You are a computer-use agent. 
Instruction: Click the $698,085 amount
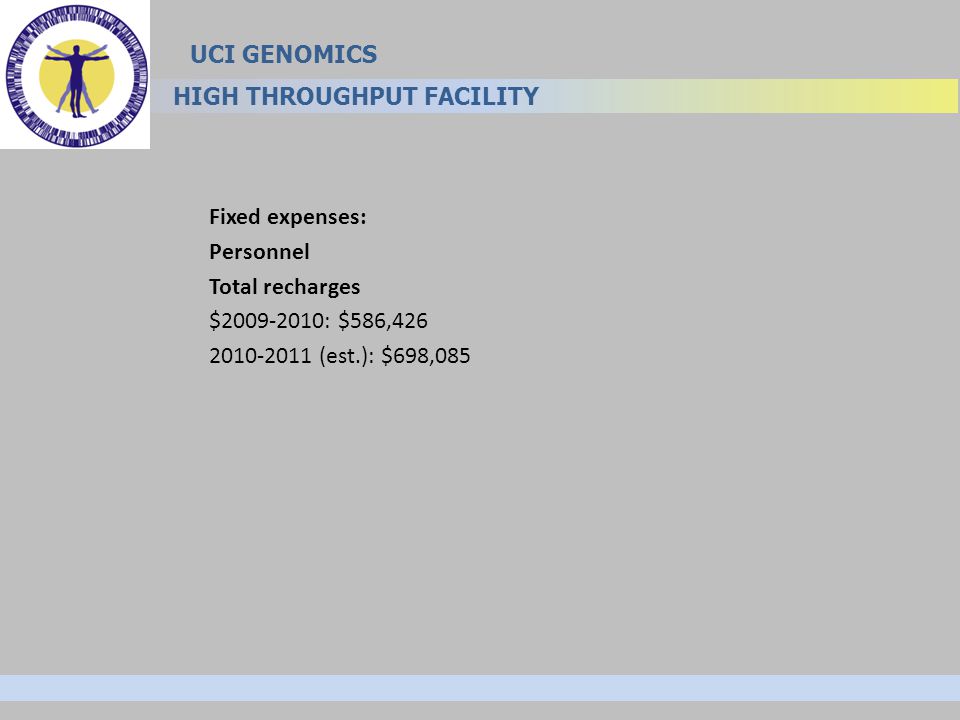426,355
